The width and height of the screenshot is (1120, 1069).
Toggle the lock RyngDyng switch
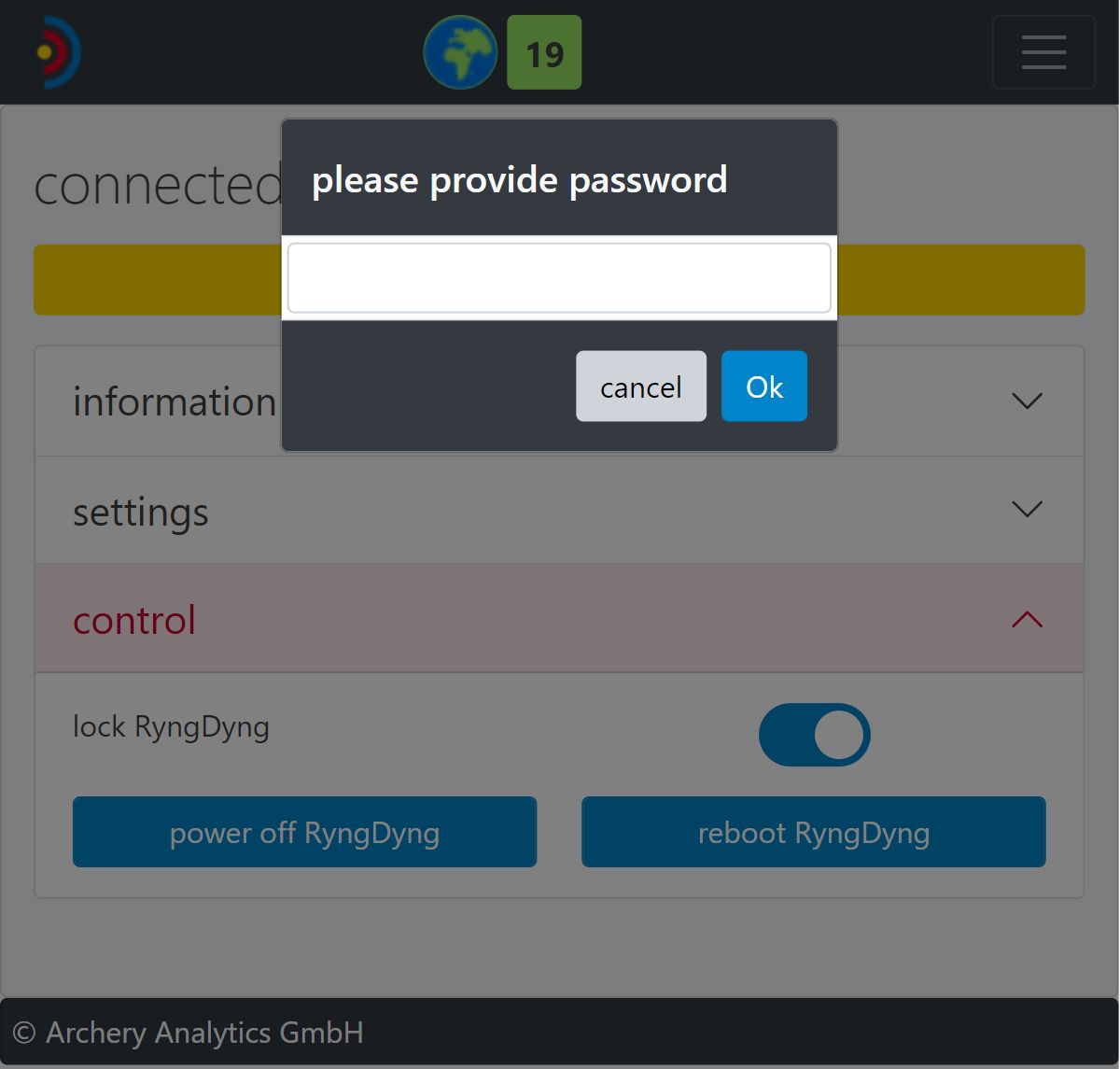point(814,735)
